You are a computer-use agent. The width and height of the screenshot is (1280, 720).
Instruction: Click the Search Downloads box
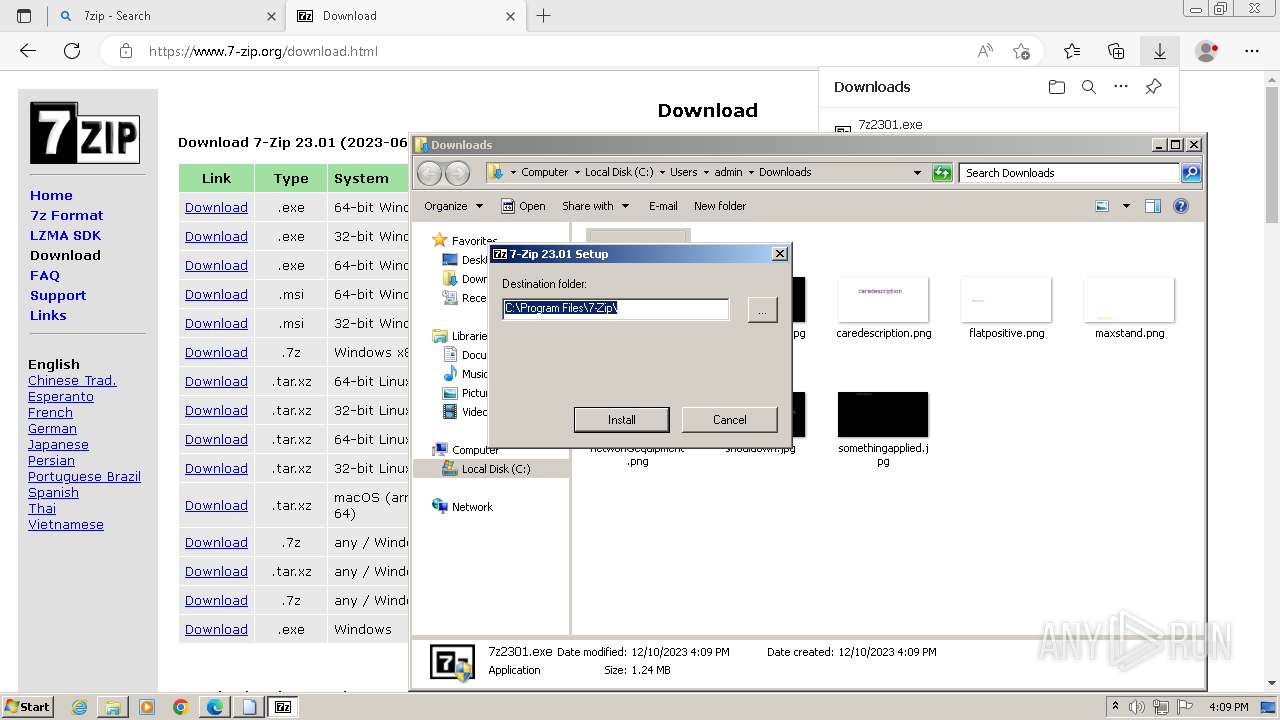coord(1068,172)
